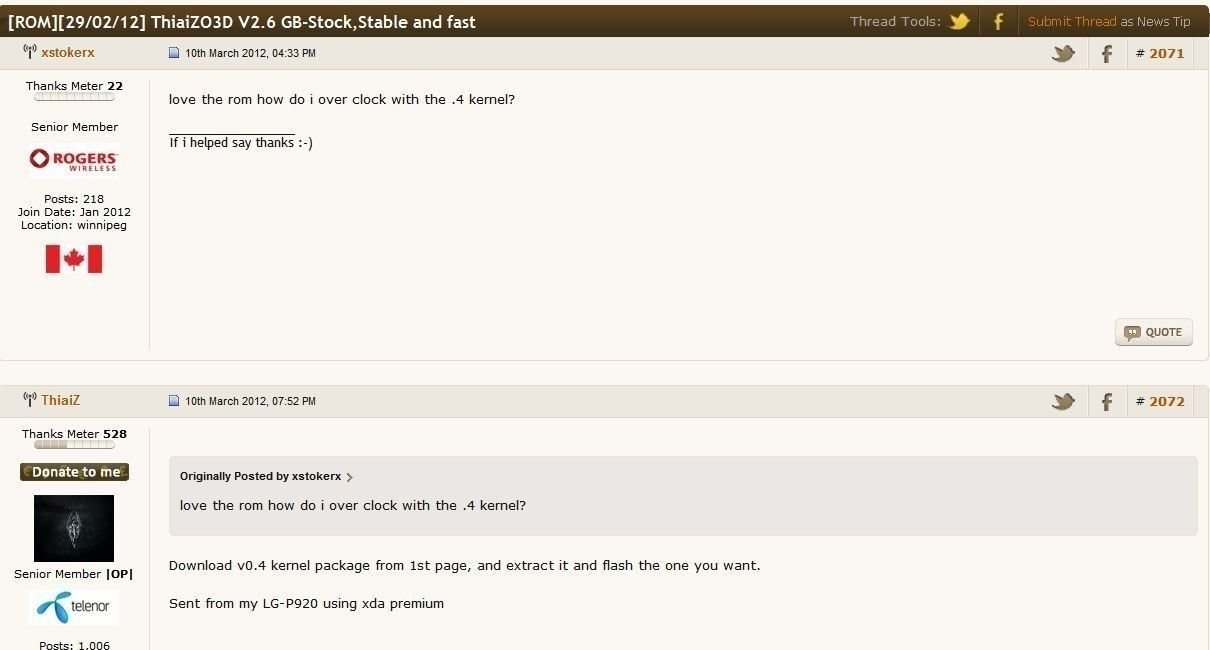Share post #2072 on Facebook
The height and width of the screenshot is (650, 1210).
(1106, 401)
